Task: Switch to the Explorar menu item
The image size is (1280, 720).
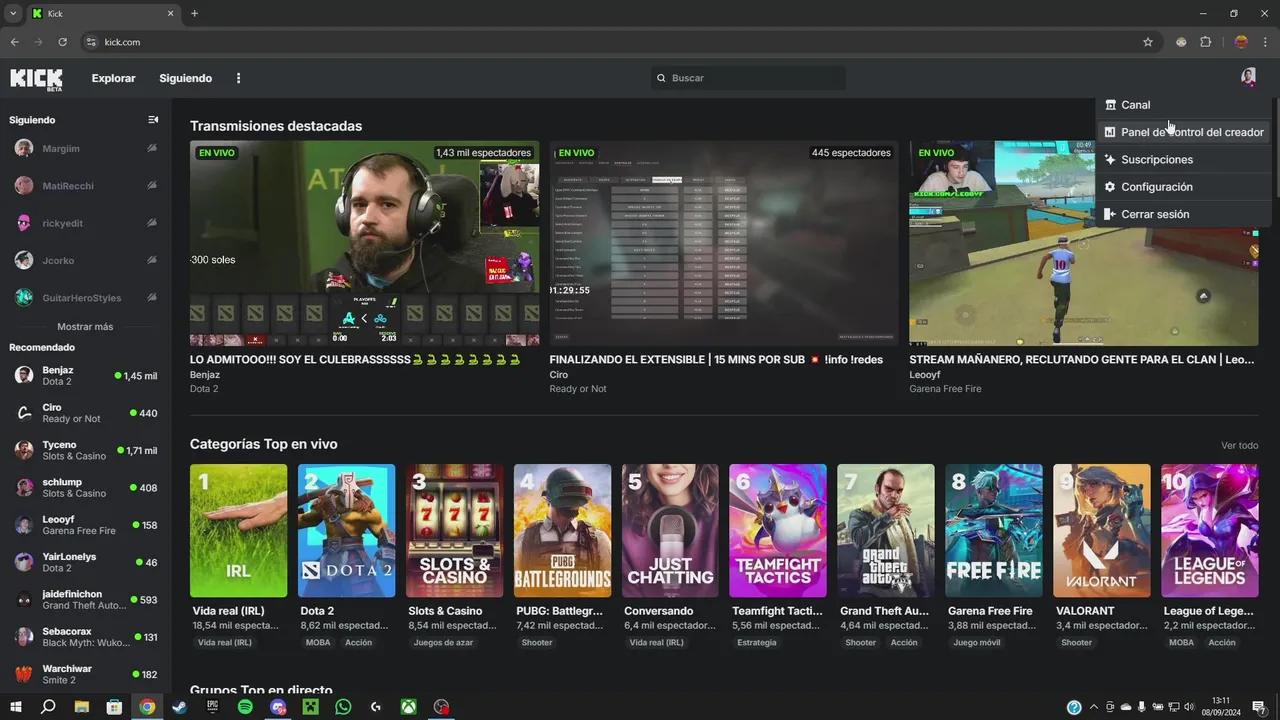Action: (x=113, y=78)
